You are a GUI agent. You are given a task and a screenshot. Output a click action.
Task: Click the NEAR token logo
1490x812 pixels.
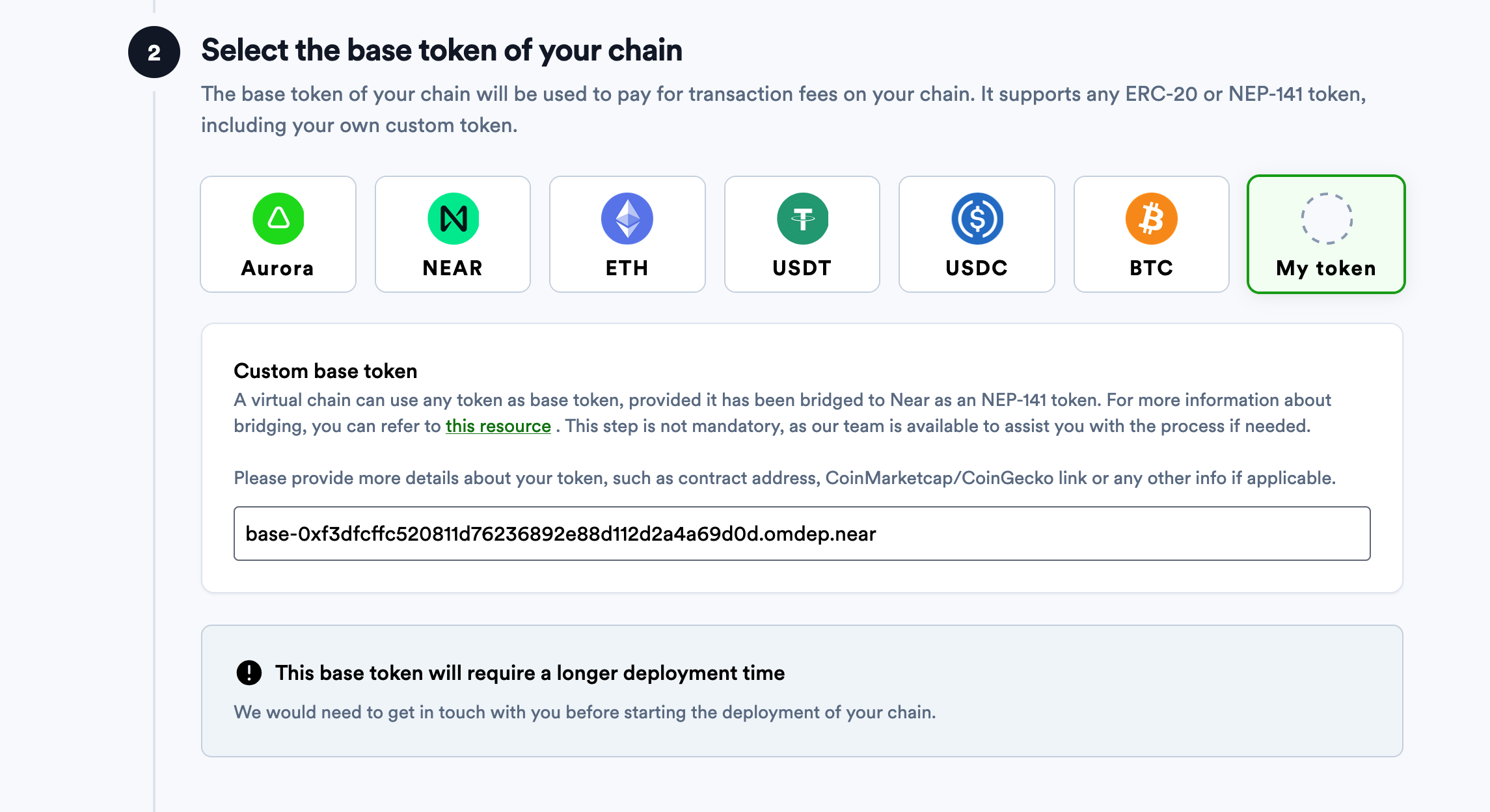pos(453,219)
